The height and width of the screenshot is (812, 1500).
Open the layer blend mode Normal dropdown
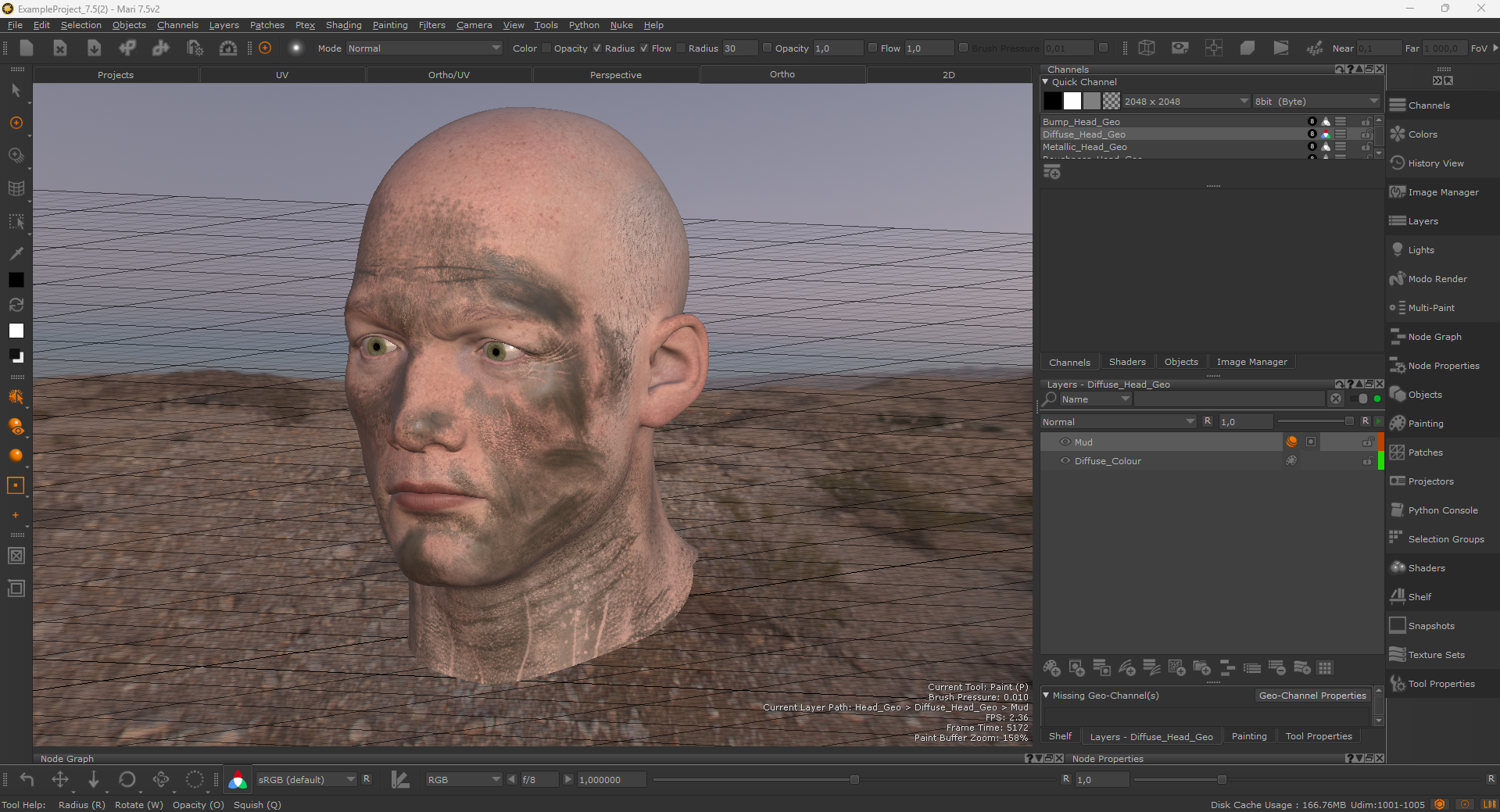(x=1118, y=421)
